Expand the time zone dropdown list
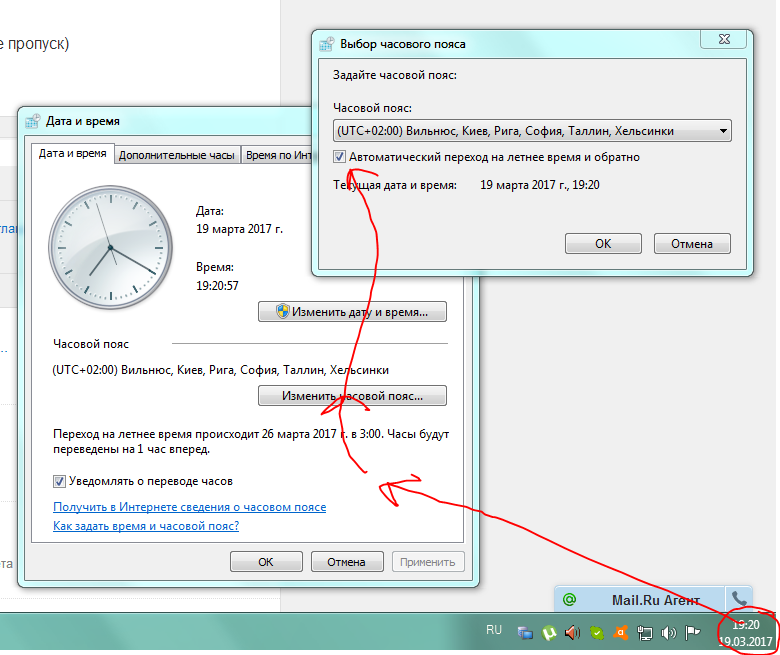 point(722,131)
